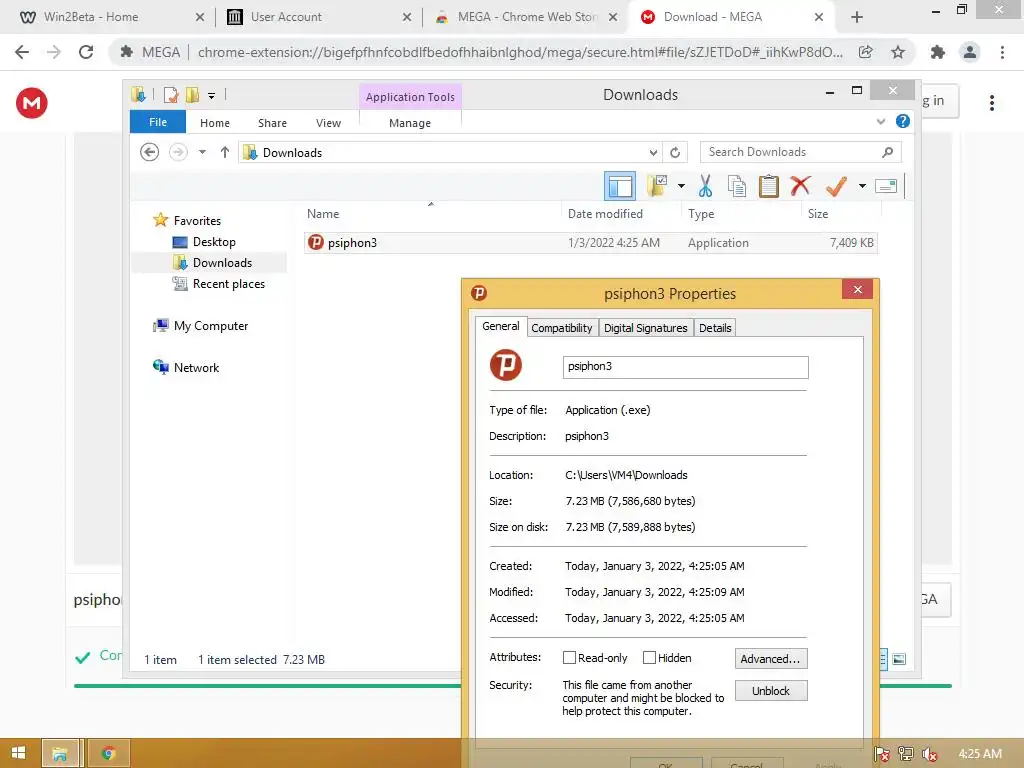Open the Chrome extensions puzzle icon
This screenshot has height=768, width=1024.
(x=938, y=52)
